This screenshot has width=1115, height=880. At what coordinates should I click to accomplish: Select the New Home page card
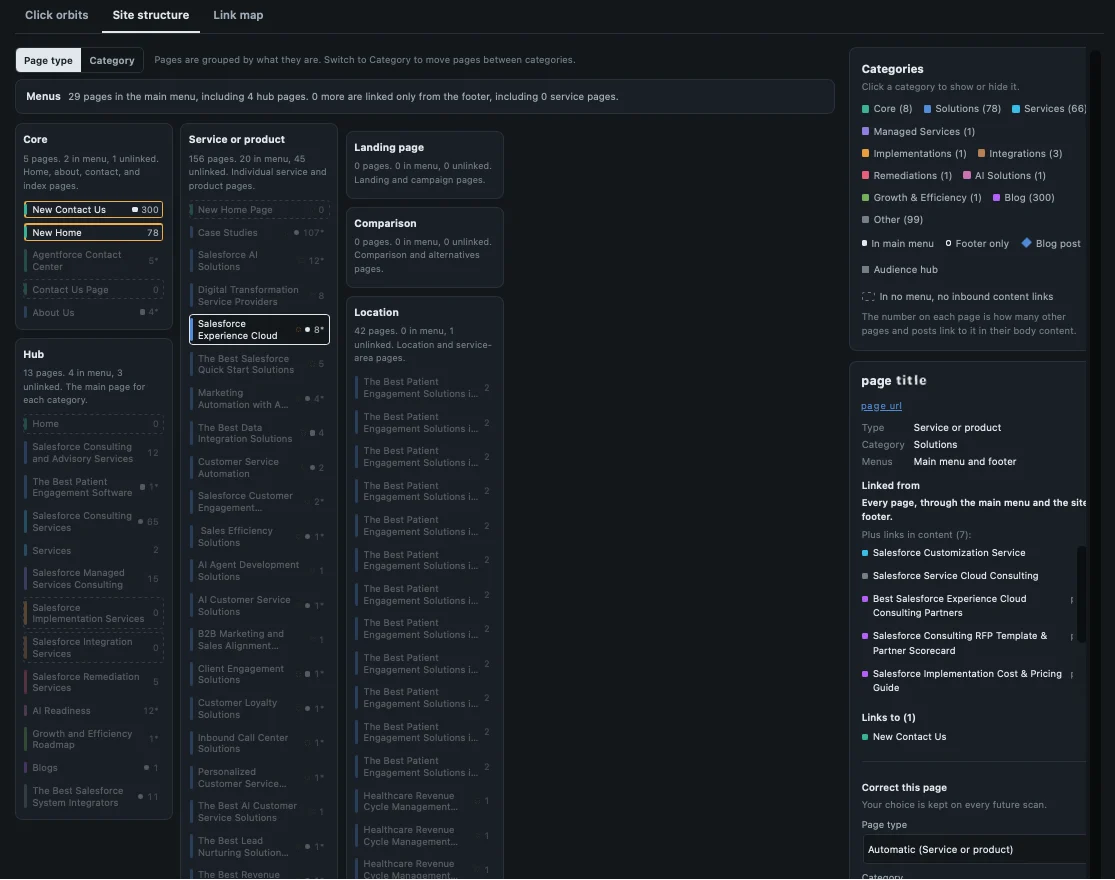[93, 232]
